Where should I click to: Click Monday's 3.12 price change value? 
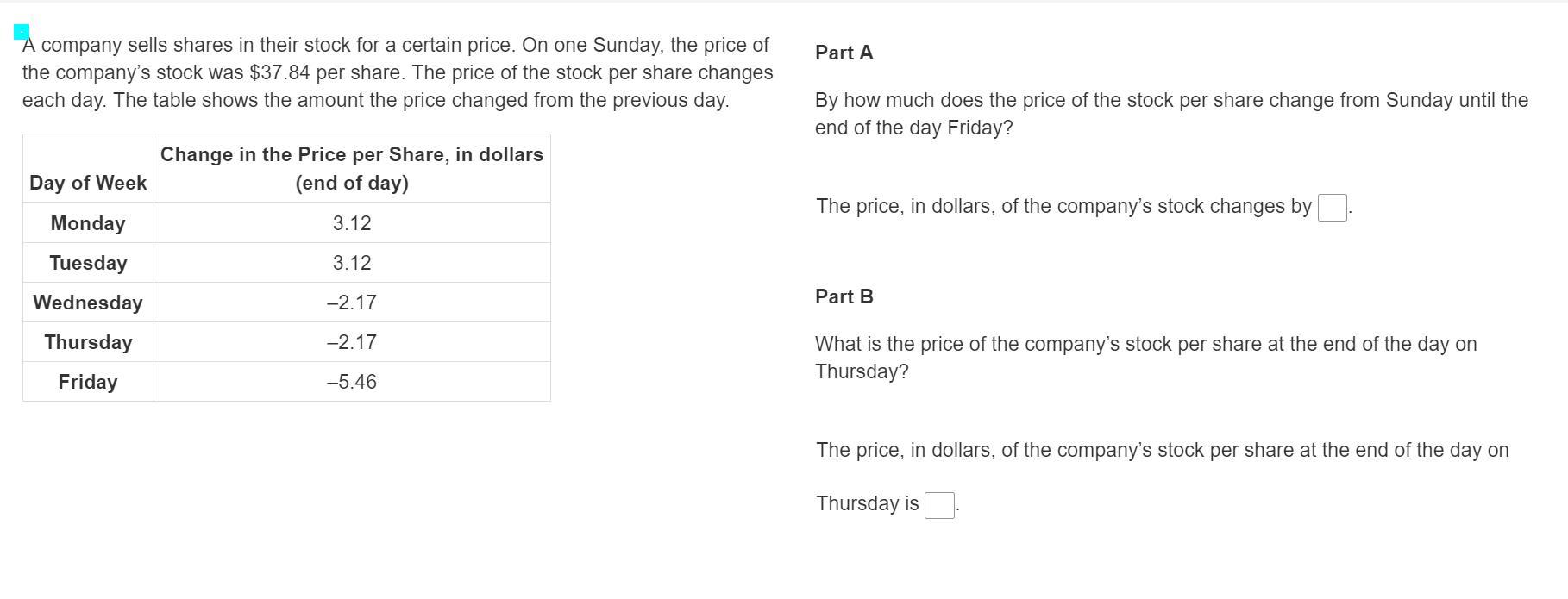coord(352,223)
